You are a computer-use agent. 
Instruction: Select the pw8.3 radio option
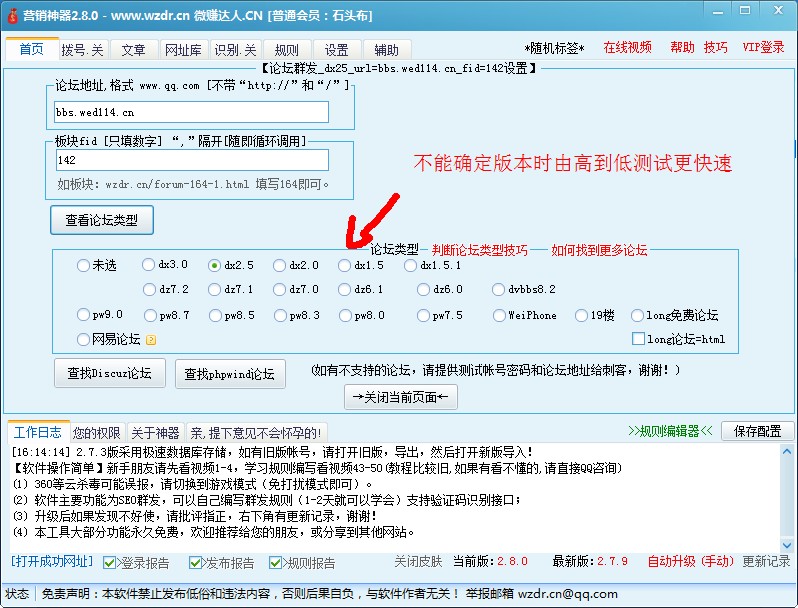[x=297, y=315]
